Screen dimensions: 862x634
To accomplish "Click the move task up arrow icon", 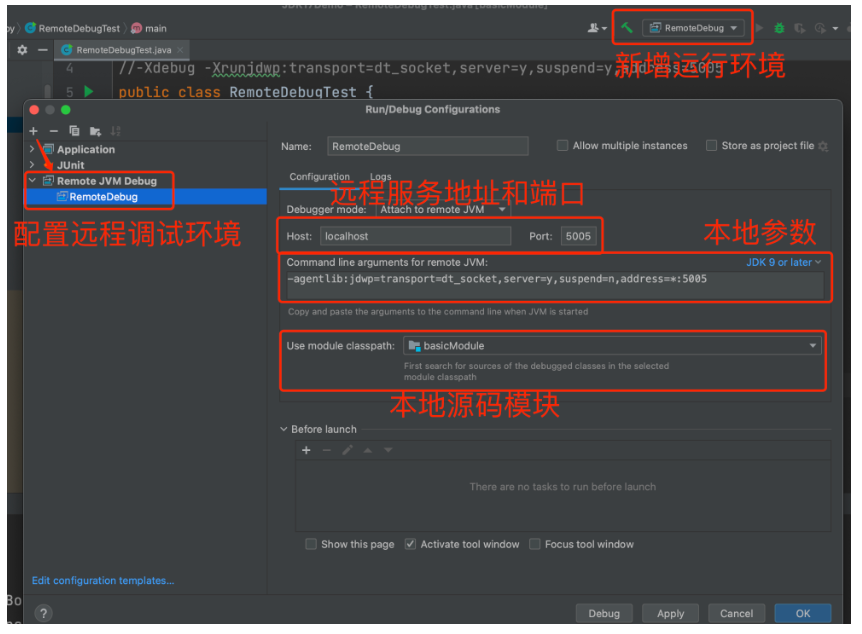I will (x=368, y=450).
